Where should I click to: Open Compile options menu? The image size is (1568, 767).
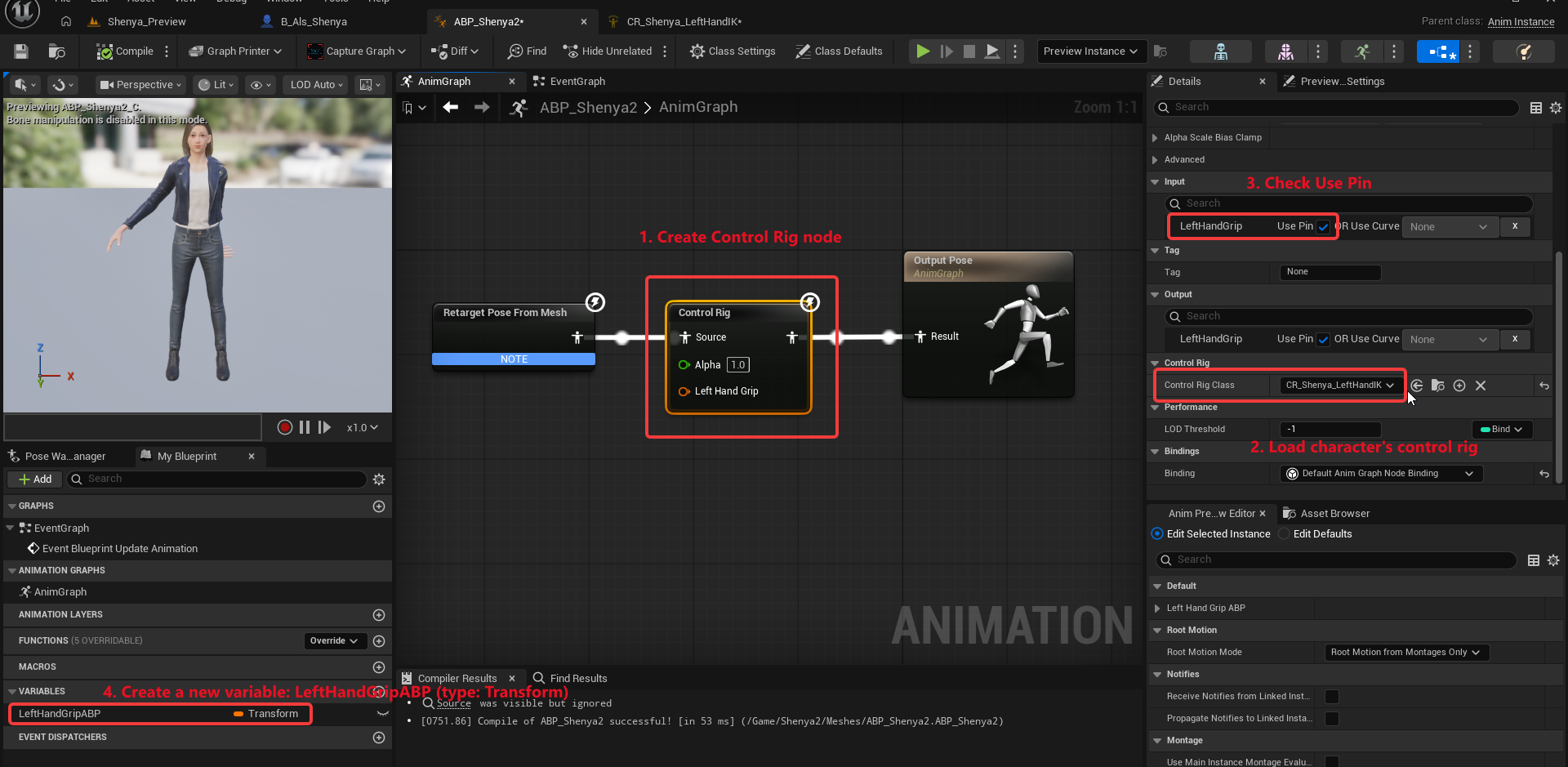pyautogui.click(x=167, y=51)
